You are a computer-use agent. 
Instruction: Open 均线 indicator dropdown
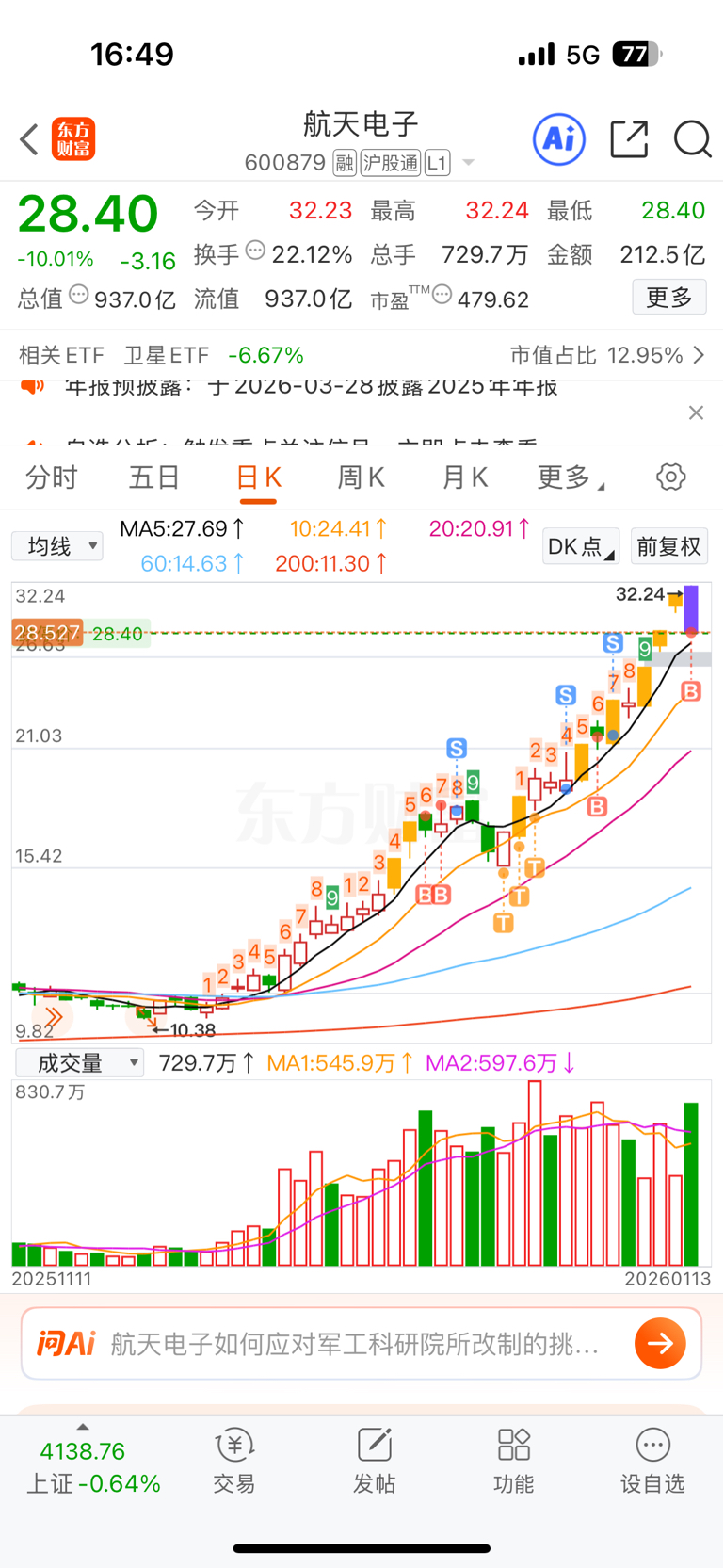[x=57, y=545]
